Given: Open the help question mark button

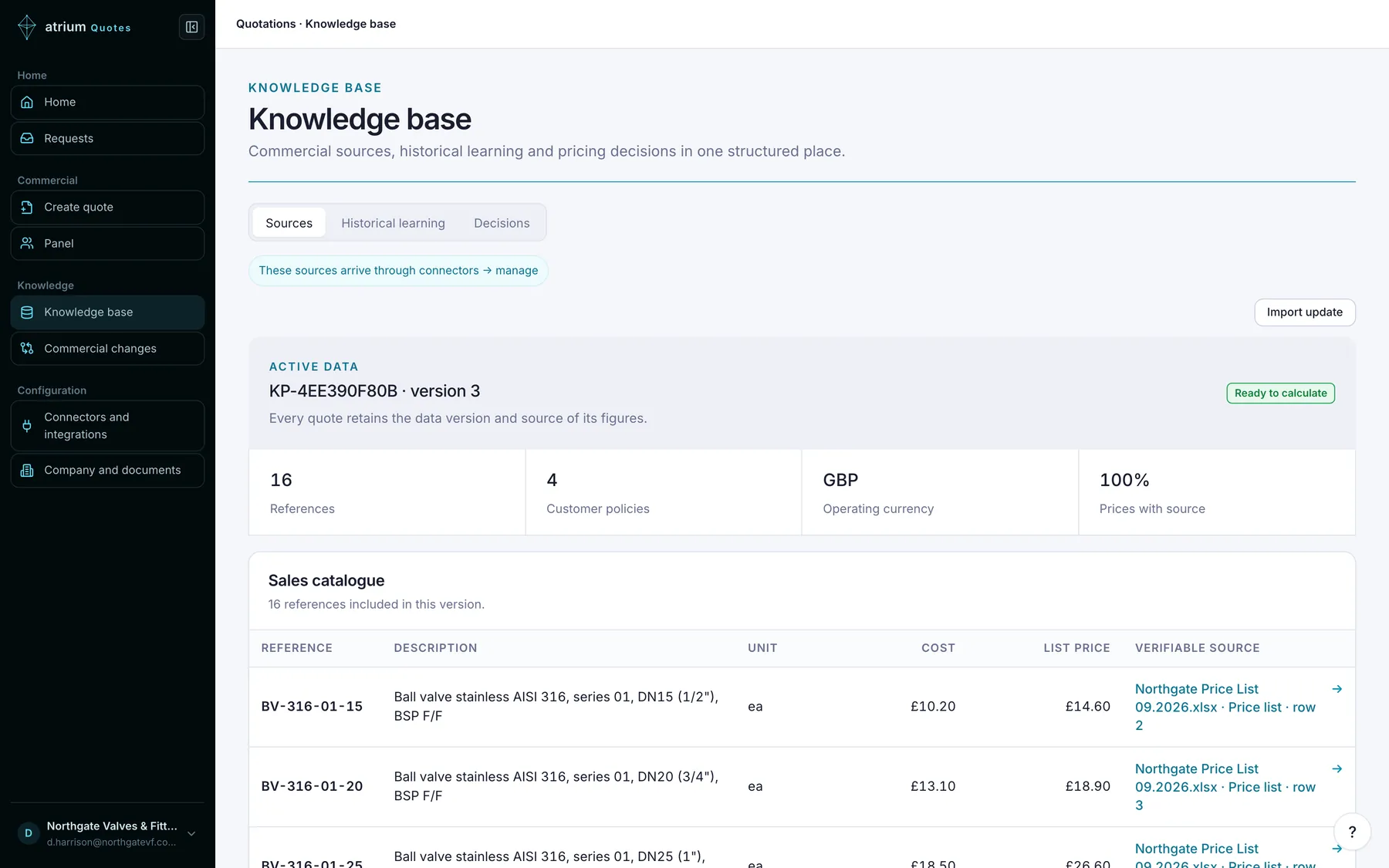Looking at the screenshot, I should [1352, 832].
